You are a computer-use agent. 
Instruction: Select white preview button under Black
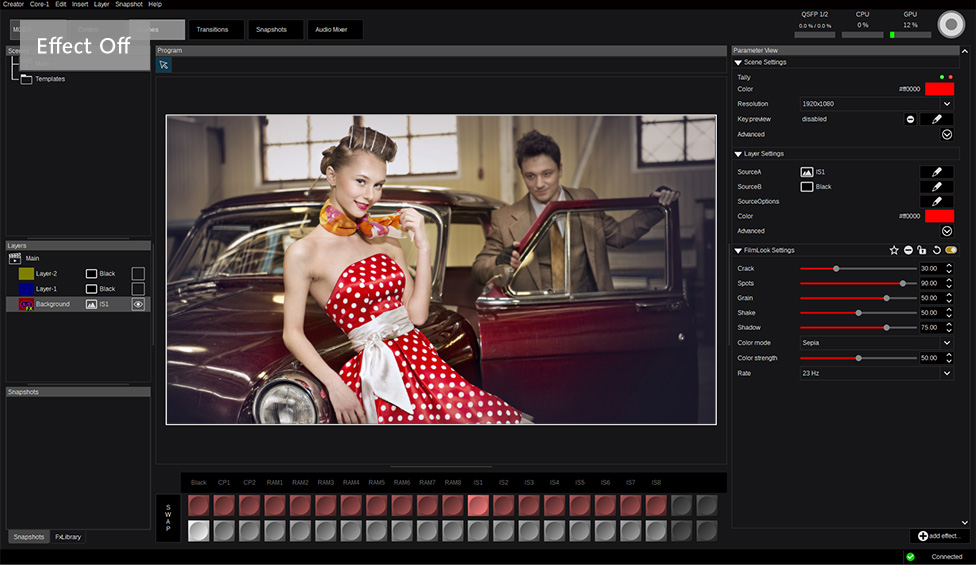(199, 531)
